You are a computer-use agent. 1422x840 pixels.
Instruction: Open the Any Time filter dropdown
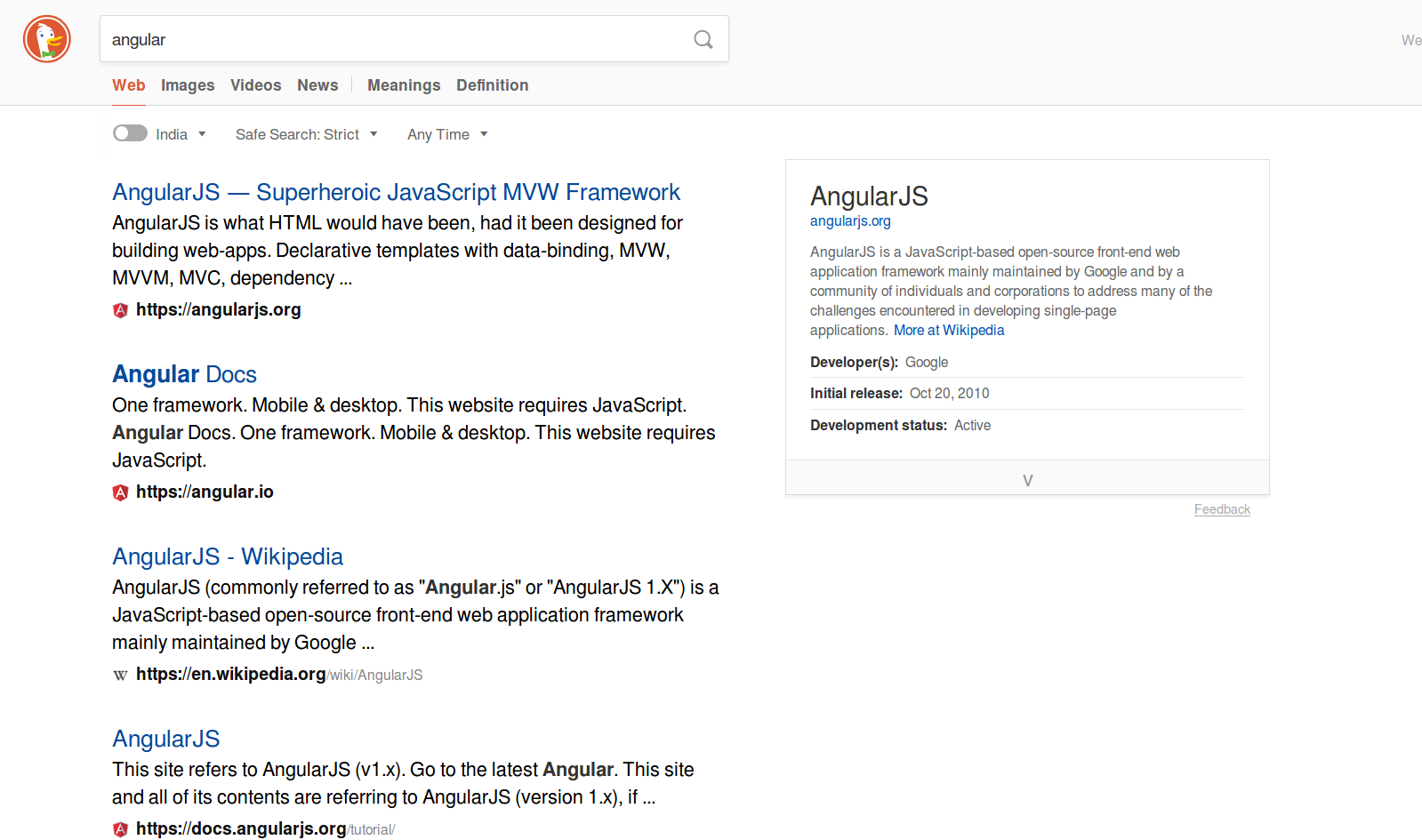pyautogui.click(x=446, y=134)
